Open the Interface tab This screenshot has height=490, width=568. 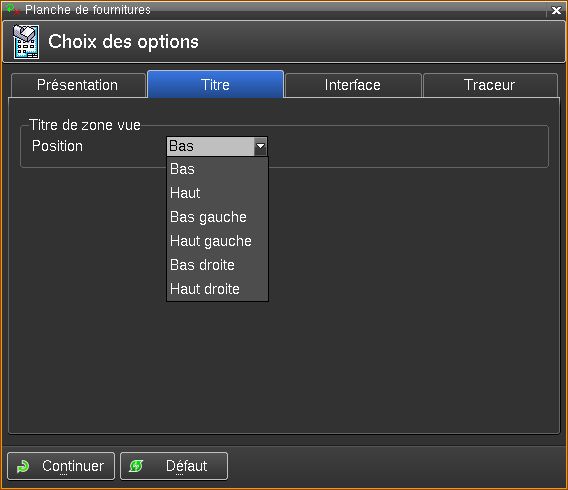coord(353,85)
